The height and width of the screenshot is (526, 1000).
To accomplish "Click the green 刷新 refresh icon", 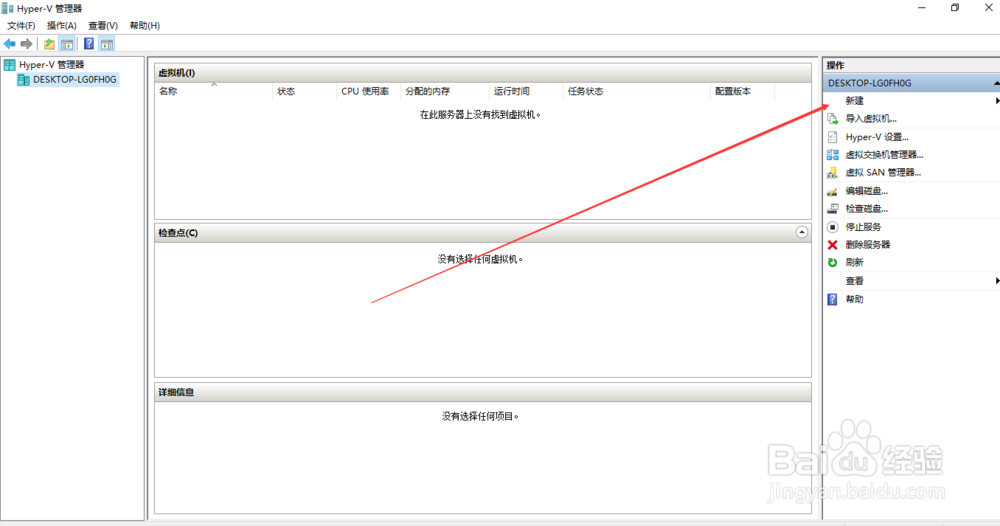I will (832, 263).
